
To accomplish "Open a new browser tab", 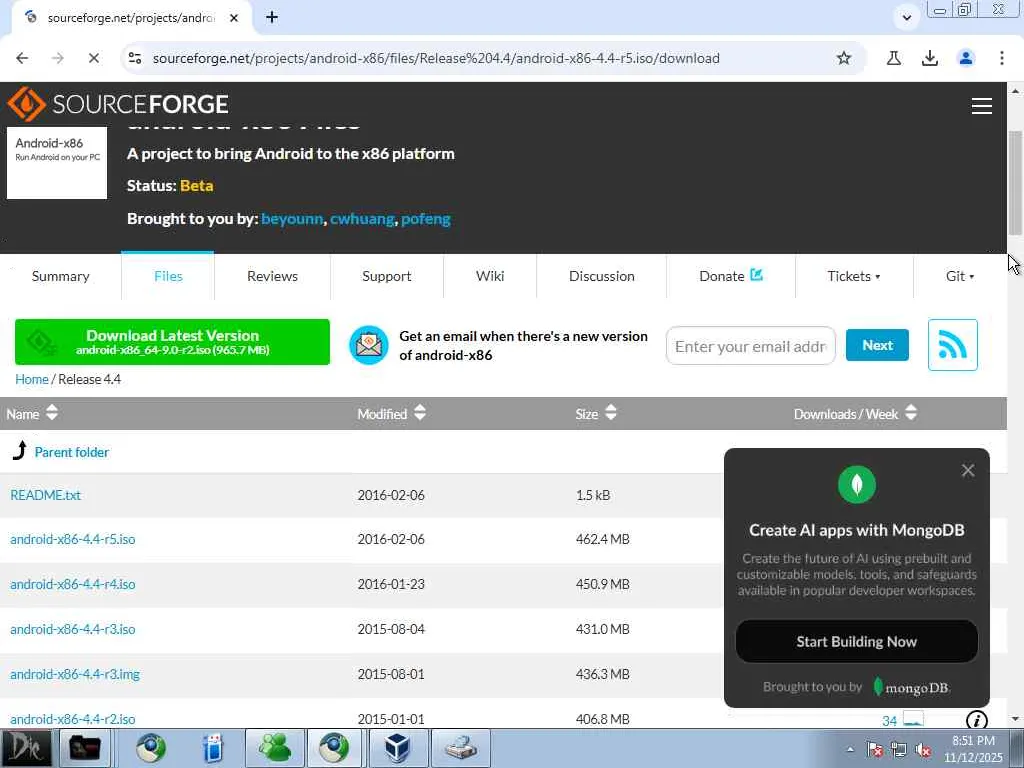I will point(272,18).
